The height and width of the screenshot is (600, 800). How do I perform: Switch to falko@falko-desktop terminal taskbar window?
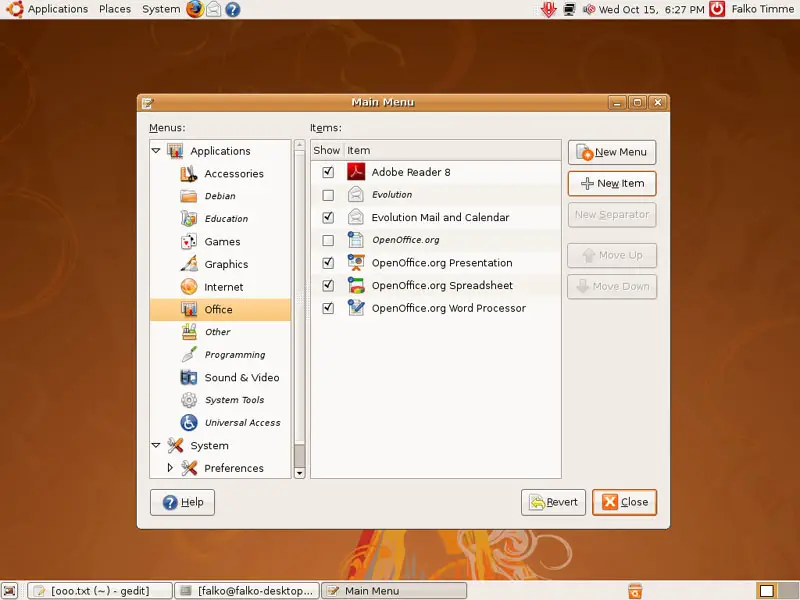pos(247,591)
